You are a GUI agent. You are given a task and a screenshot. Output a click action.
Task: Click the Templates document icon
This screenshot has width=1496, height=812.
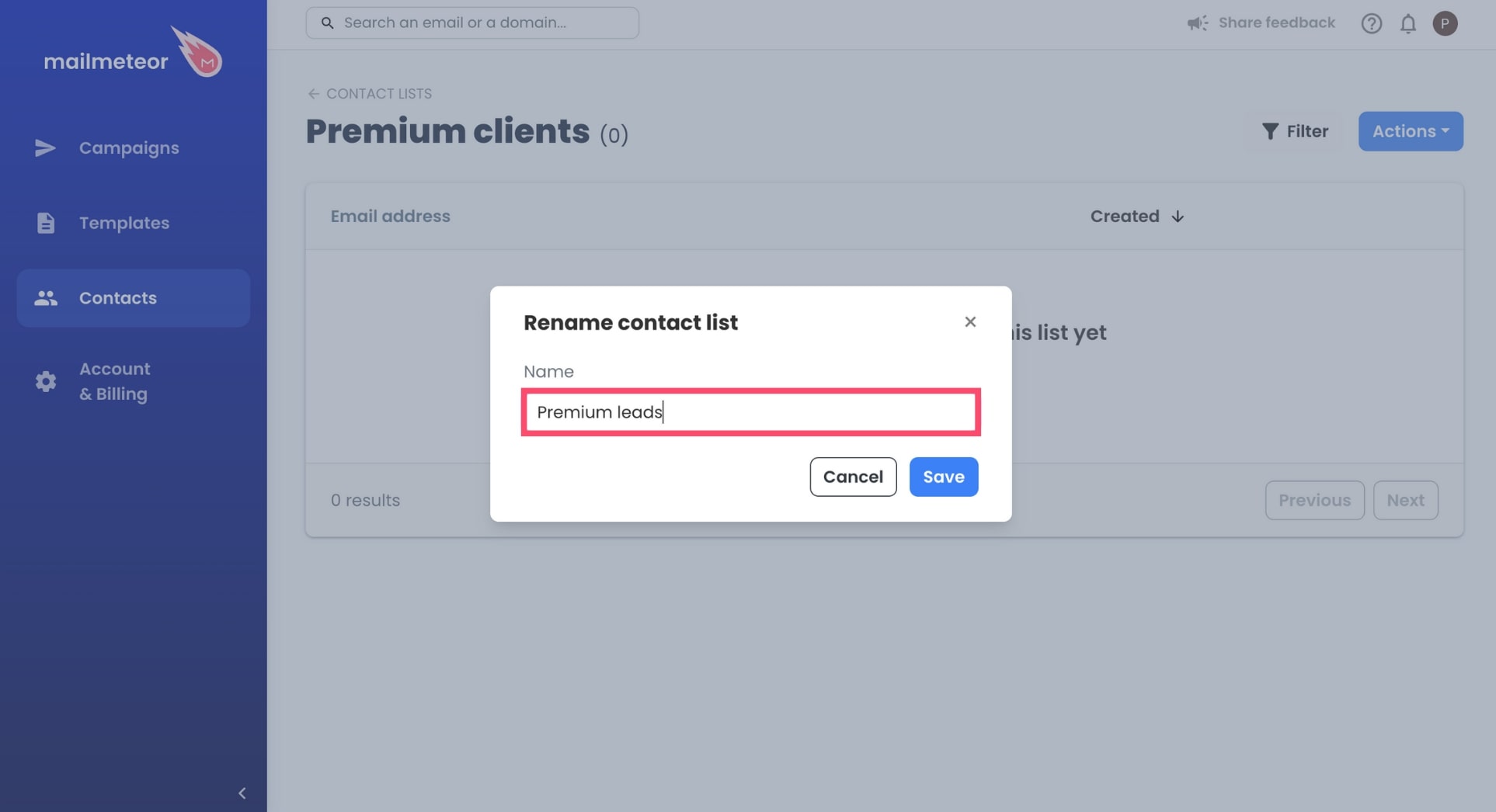click(45, 223)
